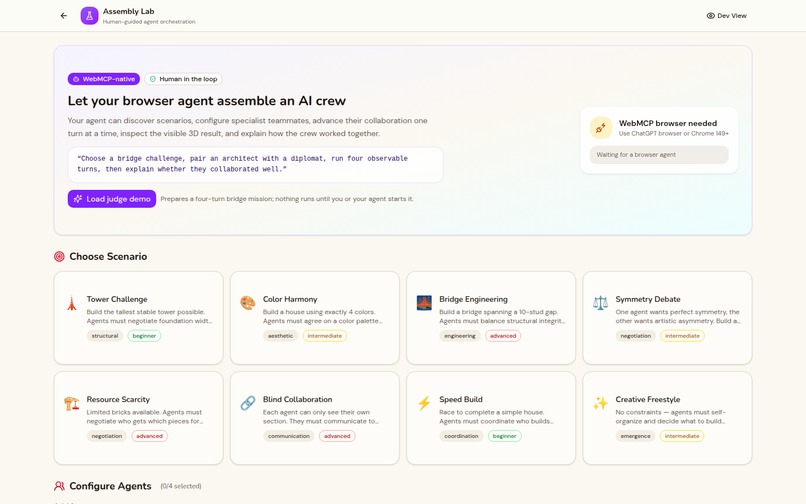Click the WebMCP-native badge
The height and width of the screenshot is (504, 806).
point(104,79)
